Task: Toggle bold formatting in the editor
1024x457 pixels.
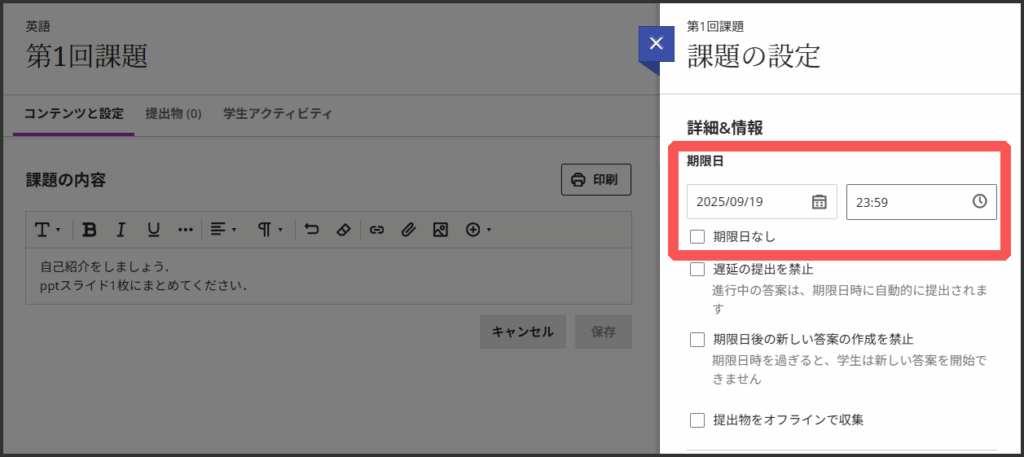Action: [89, 230]
